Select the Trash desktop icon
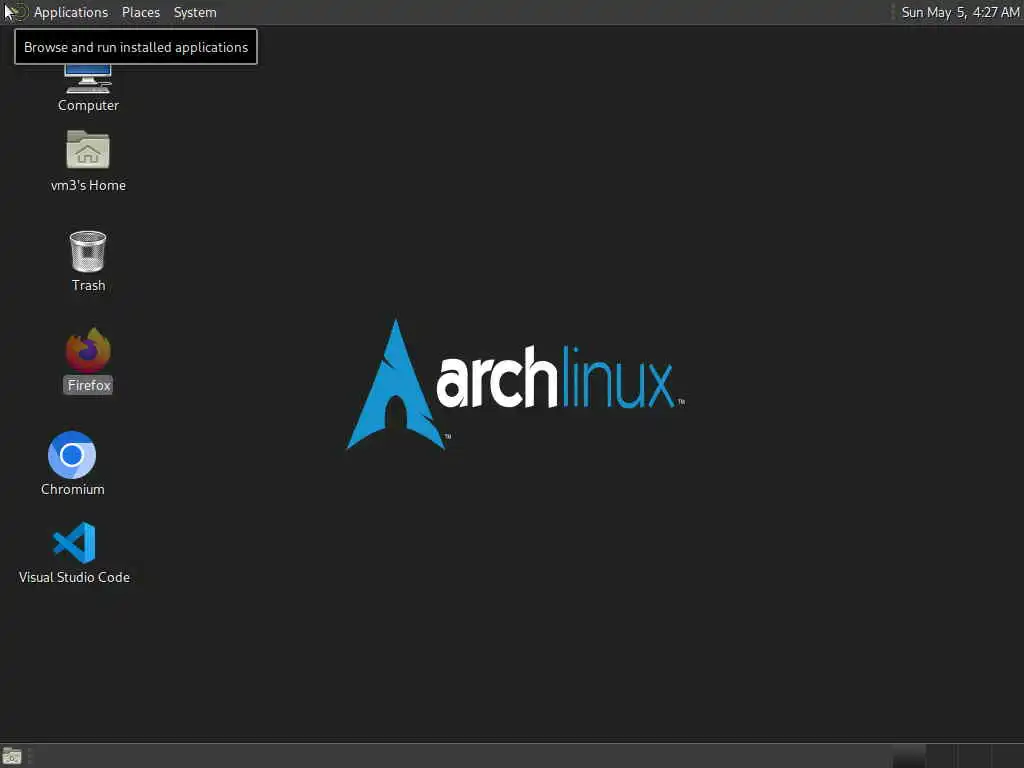 click(x=88, y=251)
